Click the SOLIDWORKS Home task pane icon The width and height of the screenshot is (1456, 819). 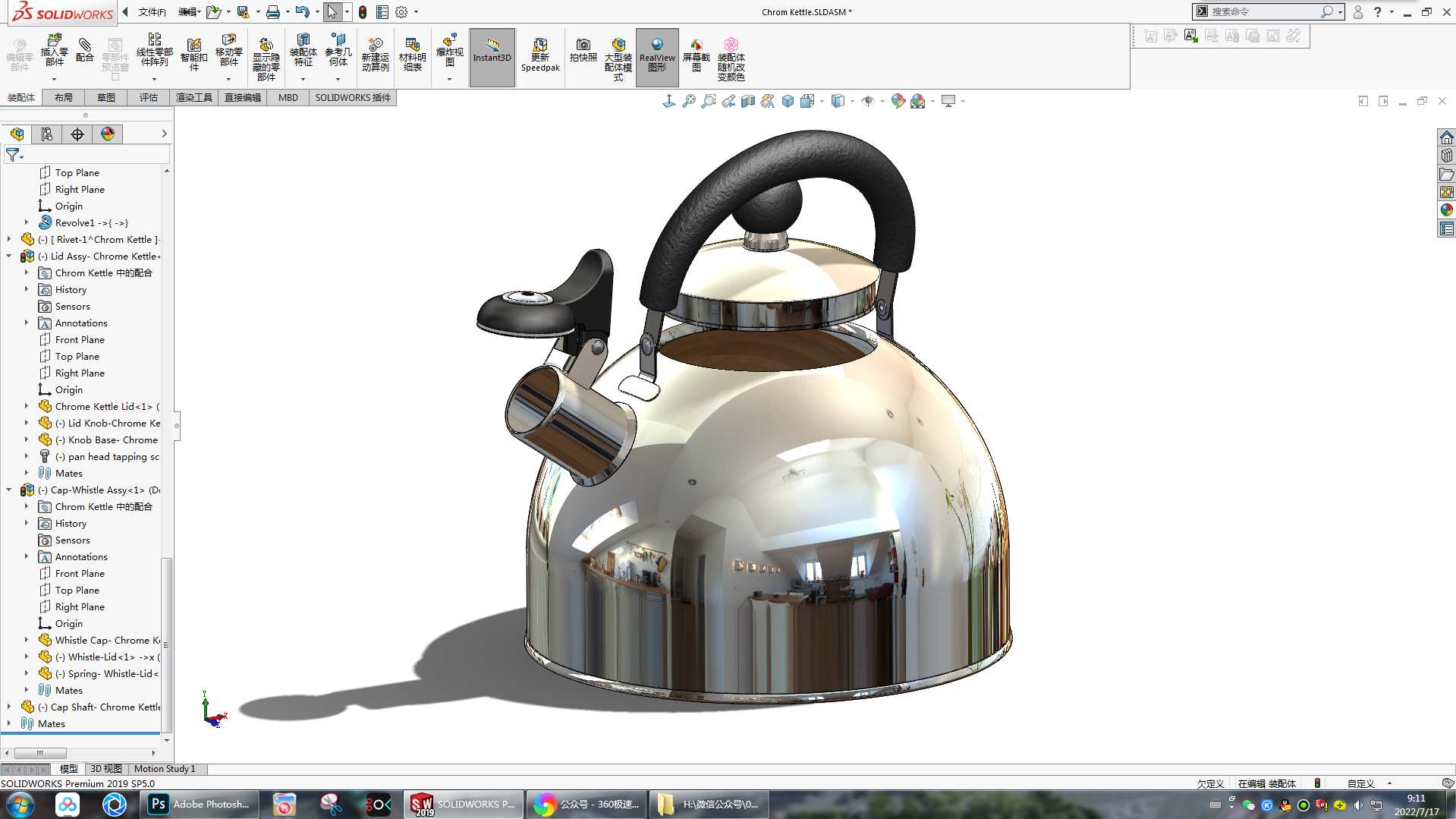[1446, 137]
